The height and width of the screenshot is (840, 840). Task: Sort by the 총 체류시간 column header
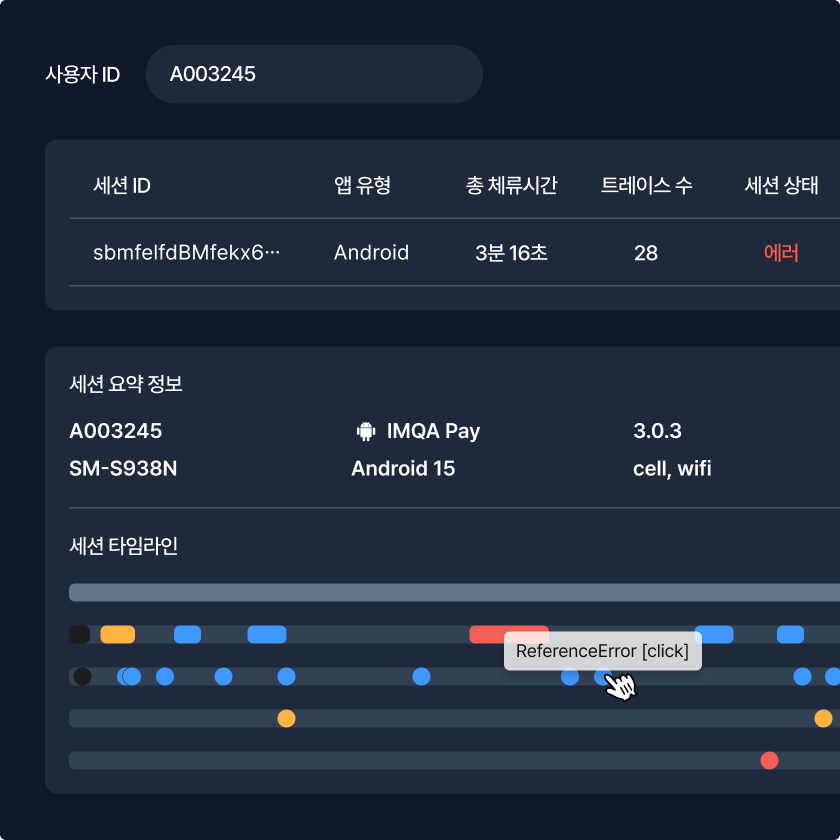coord(511,185)
